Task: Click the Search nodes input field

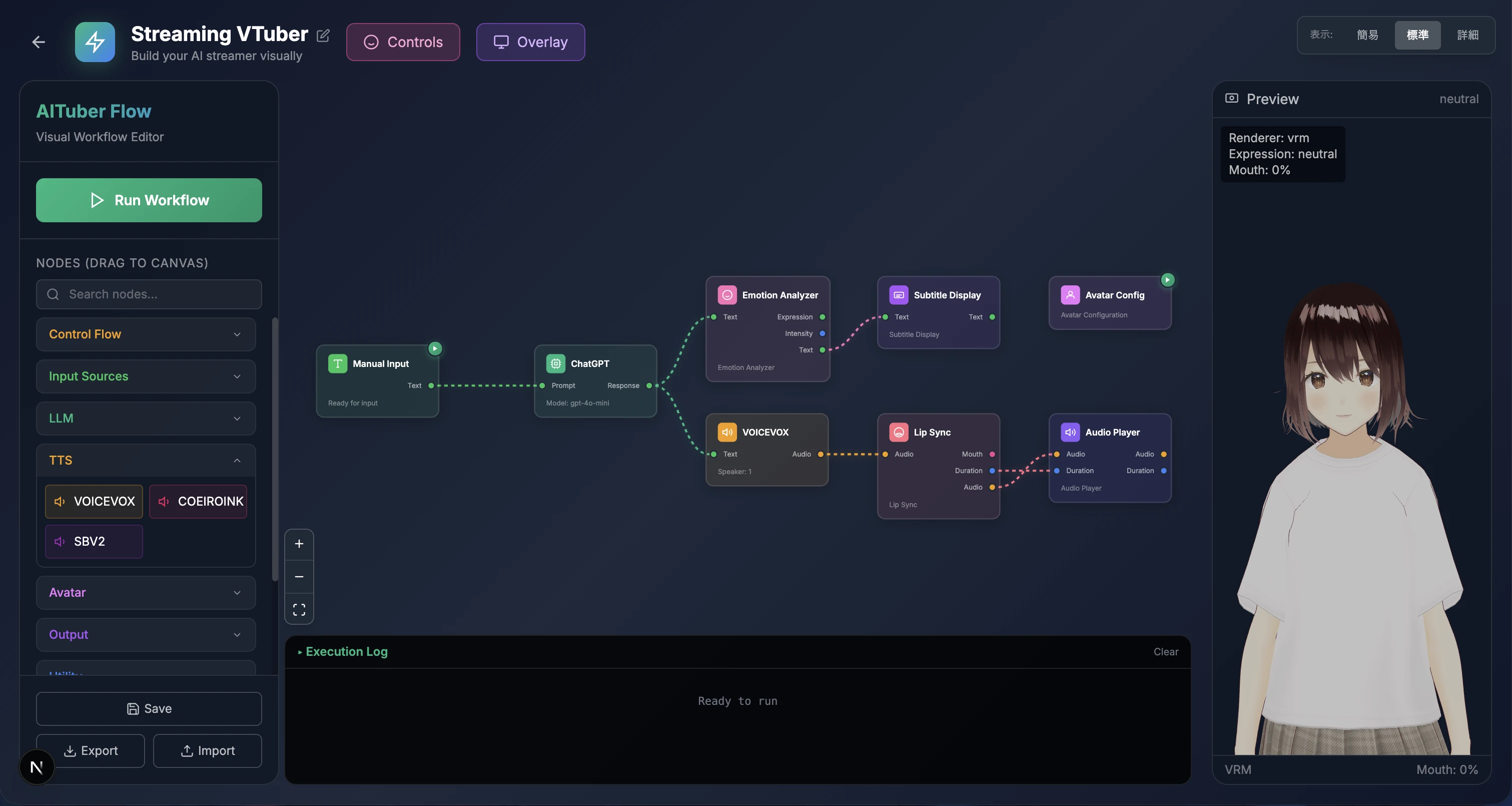Action: click(149, 294)
